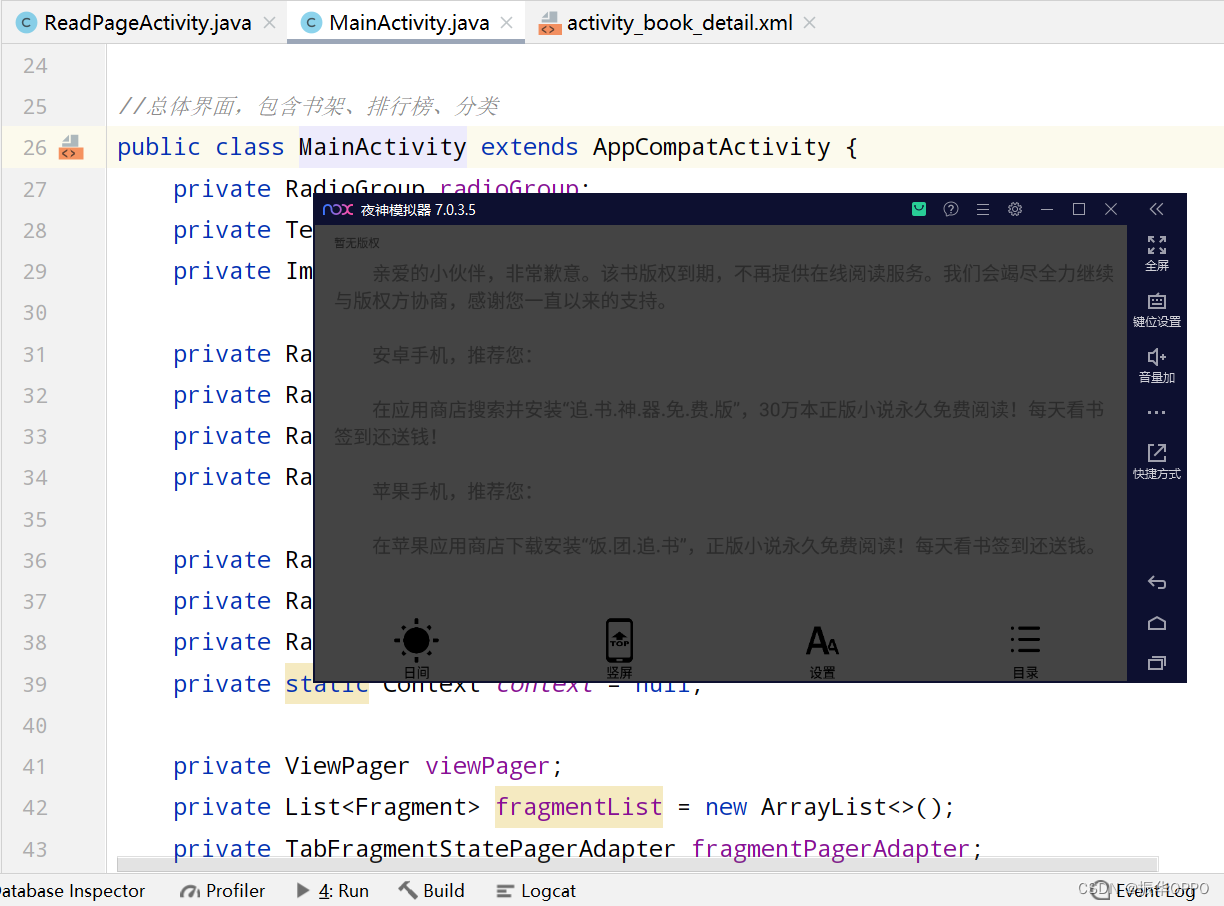Click the comment on line 25
Screen dimensions: 1224x906
308,106
